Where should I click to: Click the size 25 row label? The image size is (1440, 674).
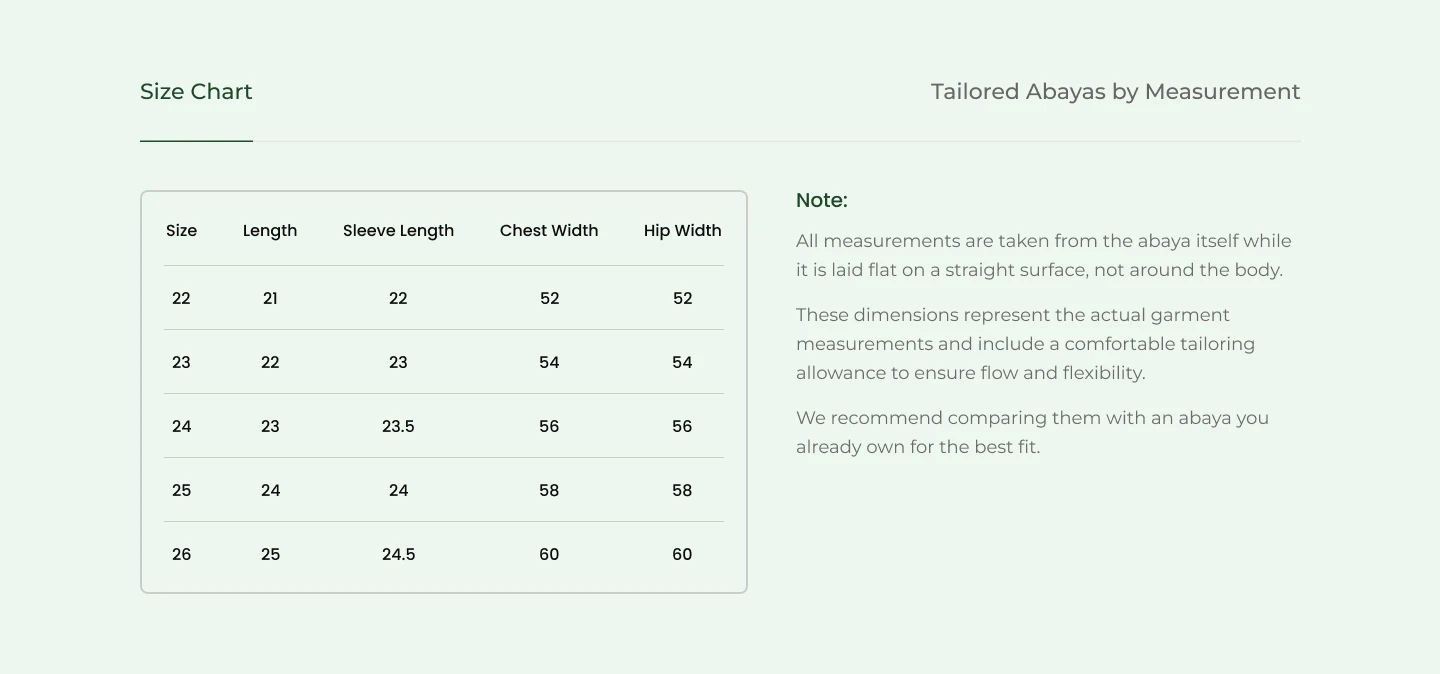coord(181,491)
